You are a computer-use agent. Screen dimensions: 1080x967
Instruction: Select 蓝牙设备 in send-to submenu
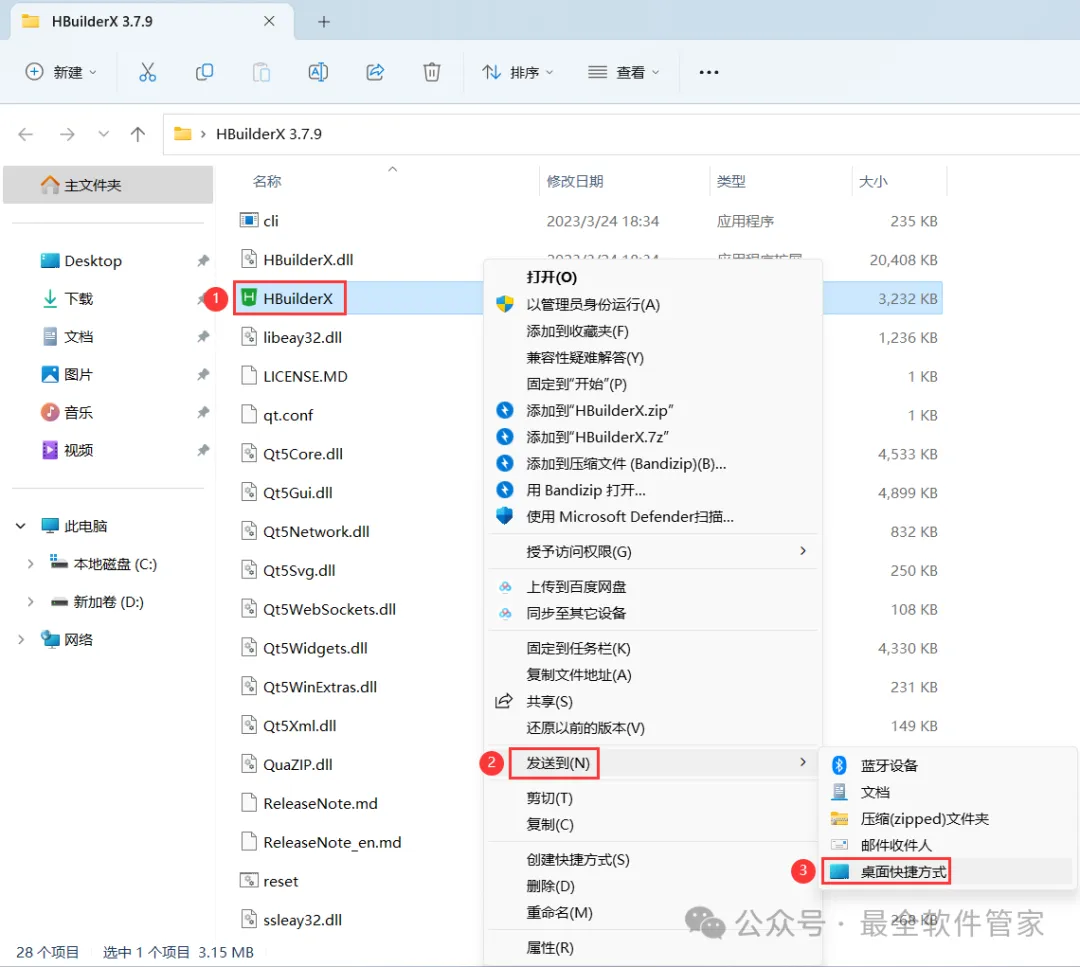pyautogui.click(x=889, y=766)
